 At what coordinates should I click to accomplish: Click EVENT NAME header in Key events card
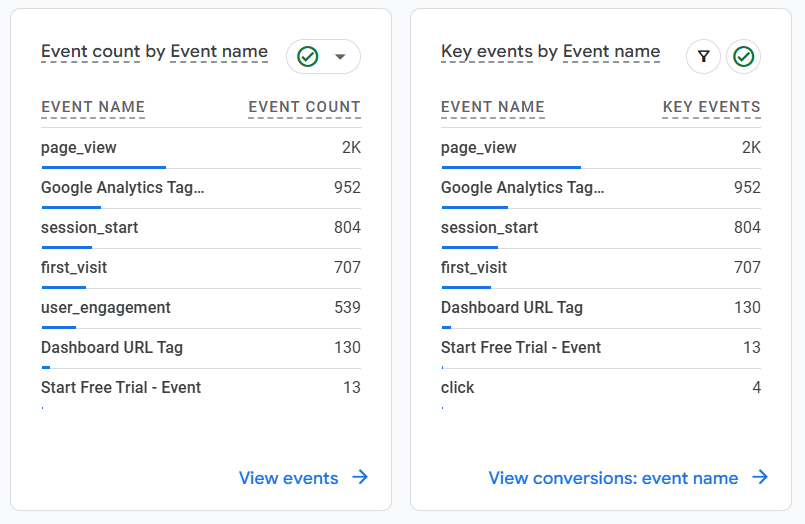point(493,107)
